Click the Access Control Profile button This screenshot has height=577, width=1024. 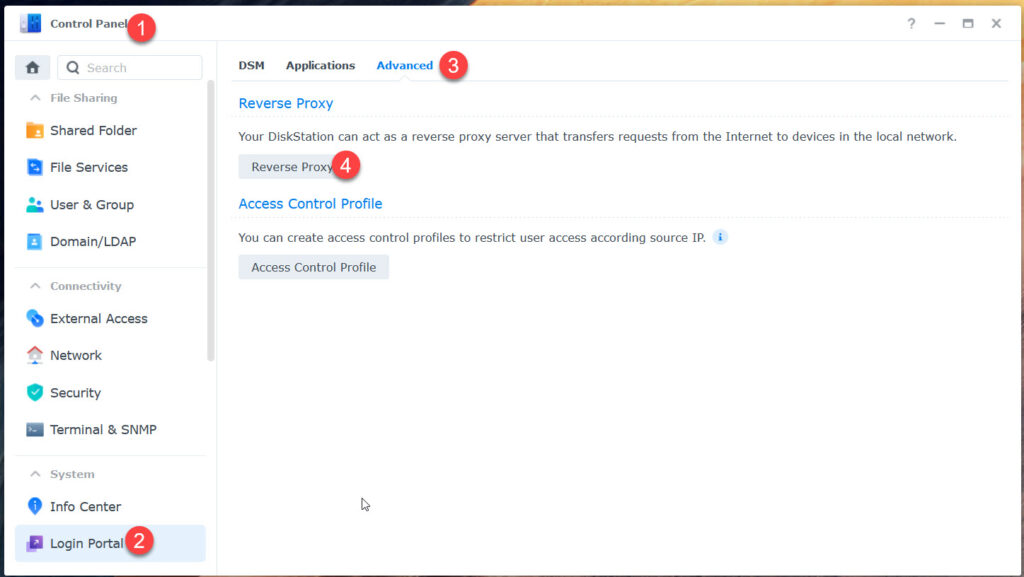tap(313, 267)
